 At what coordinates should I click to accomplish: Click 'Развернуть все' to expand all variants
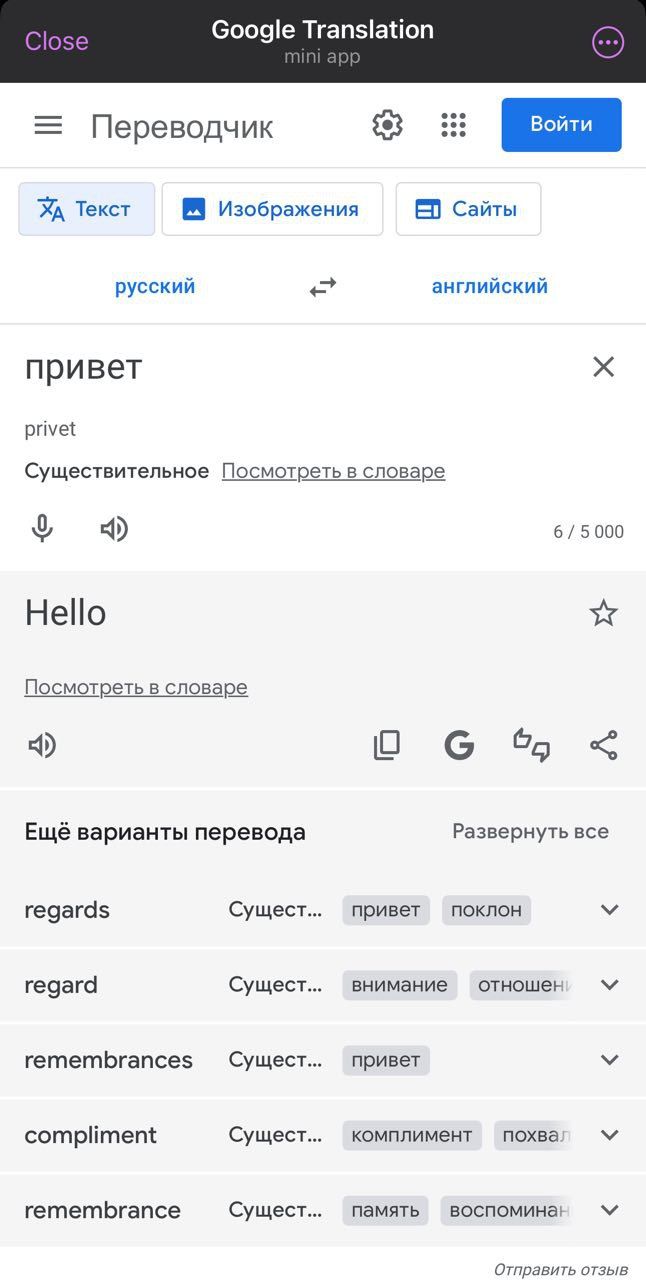pos(530,831)
